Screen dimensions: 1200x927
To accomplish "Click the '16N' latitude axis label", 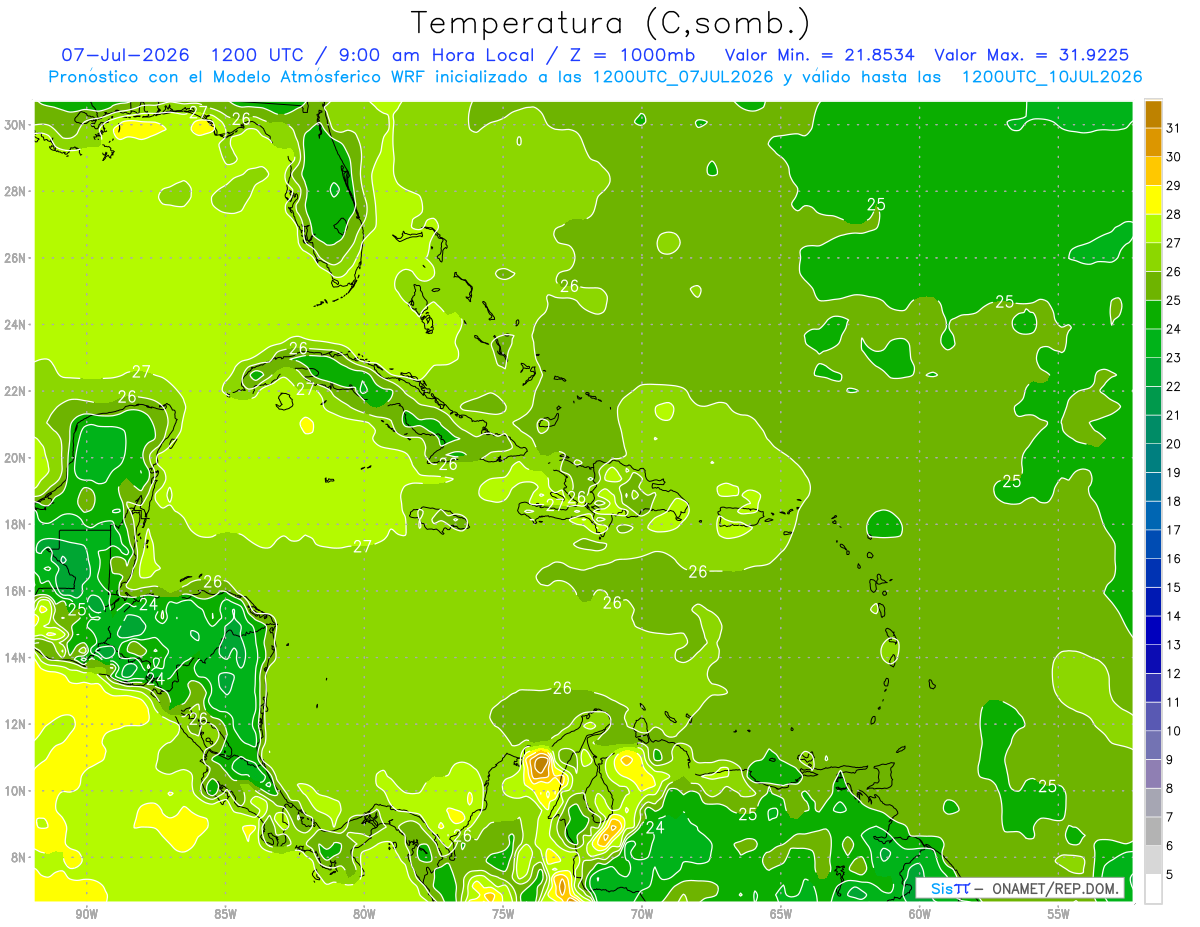I will click(x=16, y=591).
